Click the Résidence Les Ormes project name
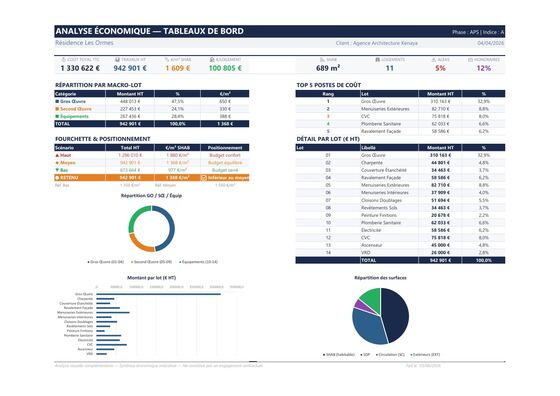 tap(84, 43)
